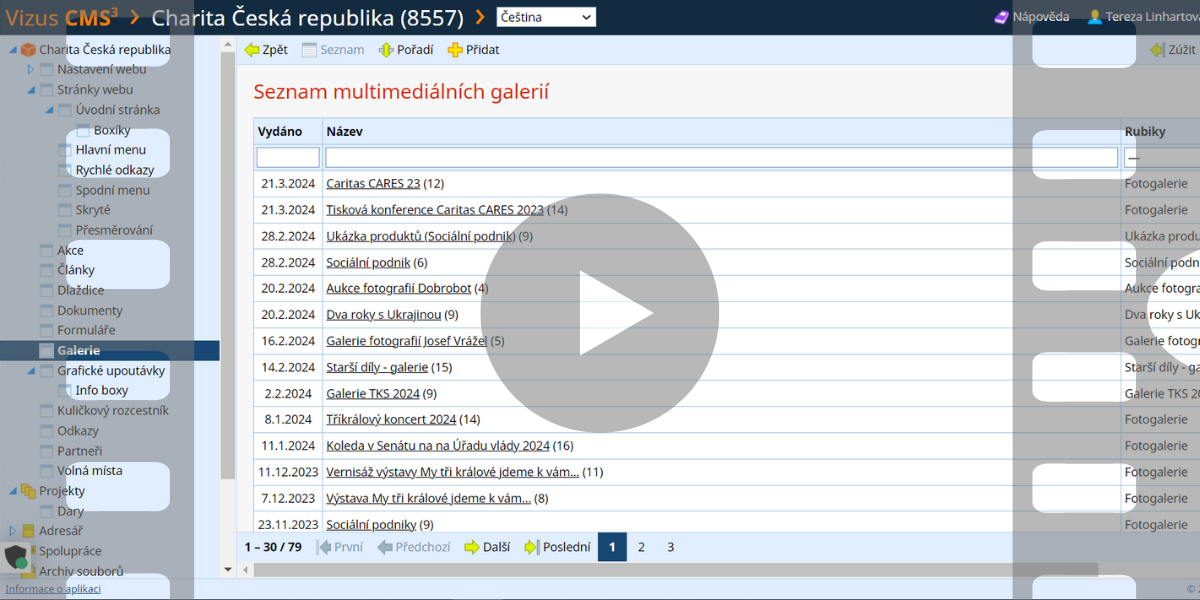Open the Sociální podnik gallery link

pyautogui.click(x=368, y=262)
